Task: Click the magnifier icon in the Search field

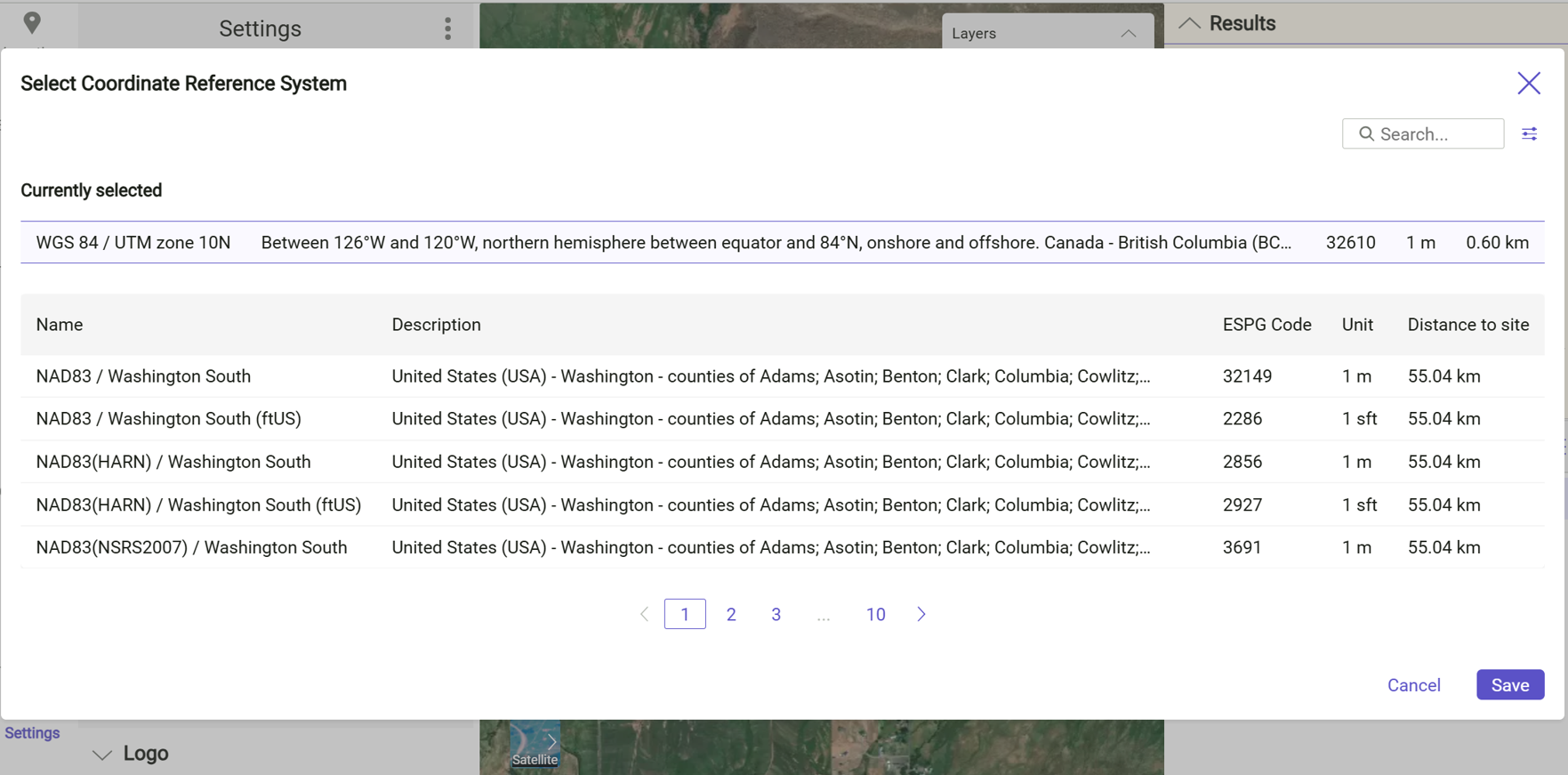Action: tap(1367, 133)
